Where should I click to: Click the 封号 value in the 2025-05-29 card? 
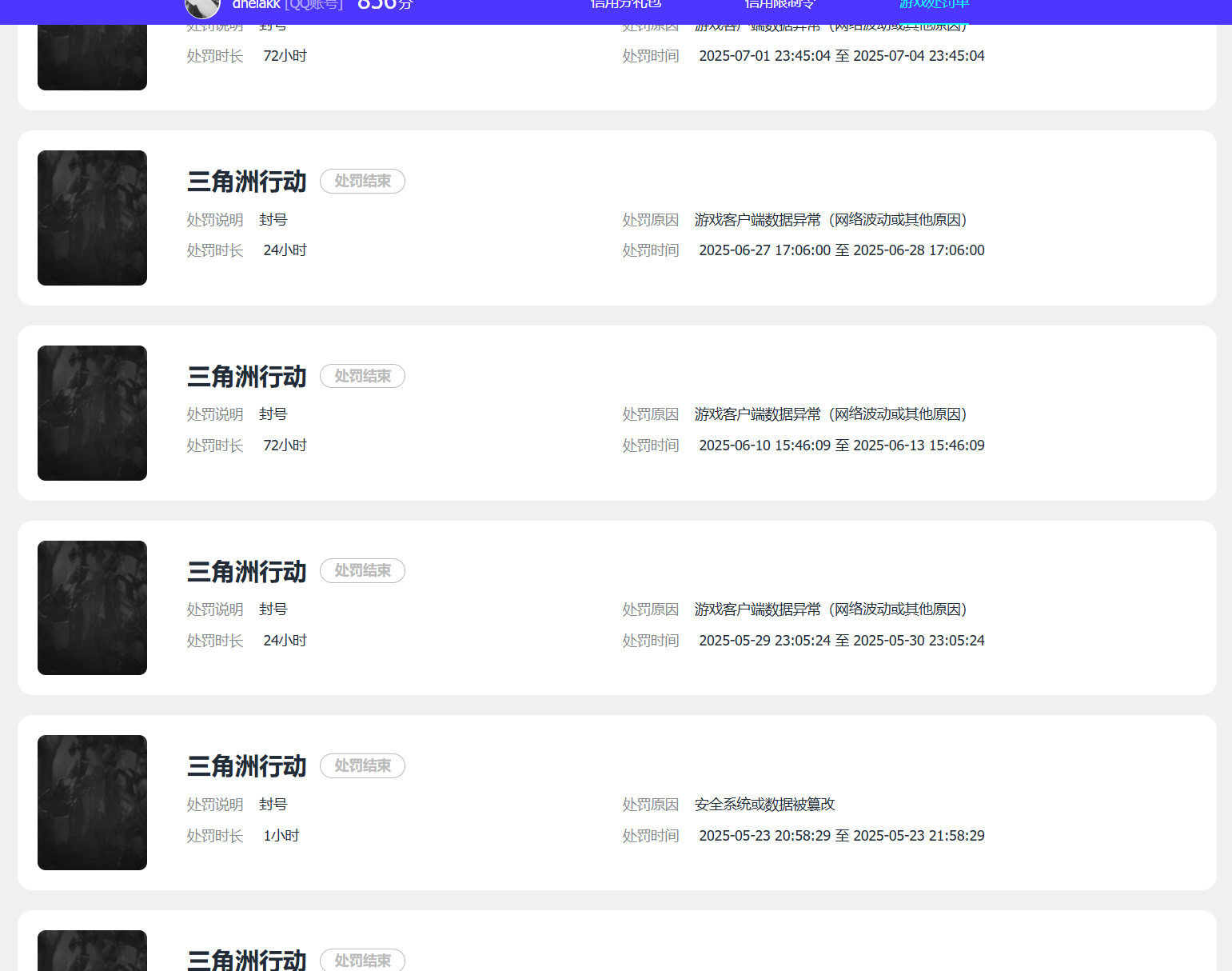click(273, 609)
